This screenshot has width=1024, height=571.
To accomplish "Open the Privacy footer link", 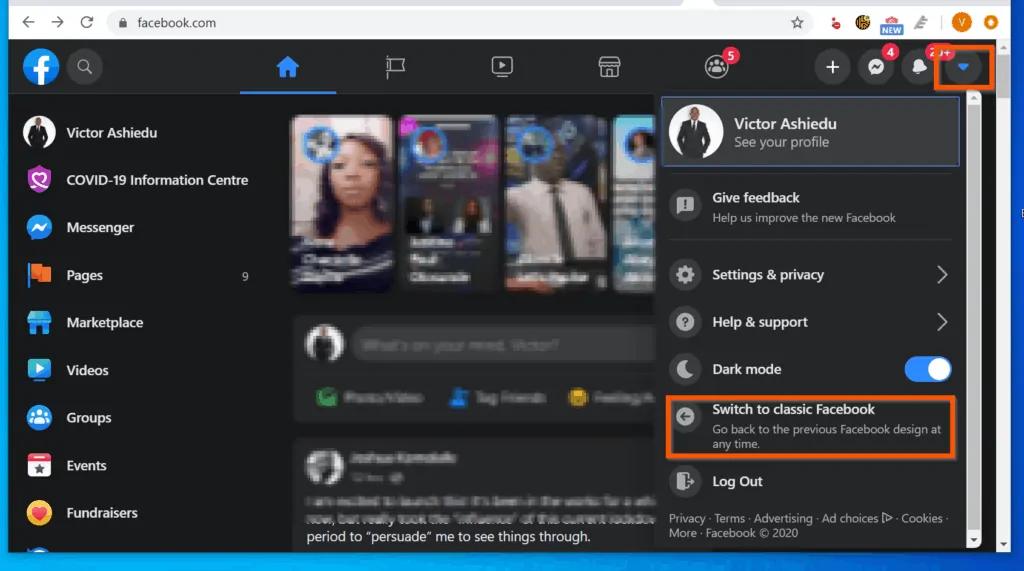I will pos(687,518).
